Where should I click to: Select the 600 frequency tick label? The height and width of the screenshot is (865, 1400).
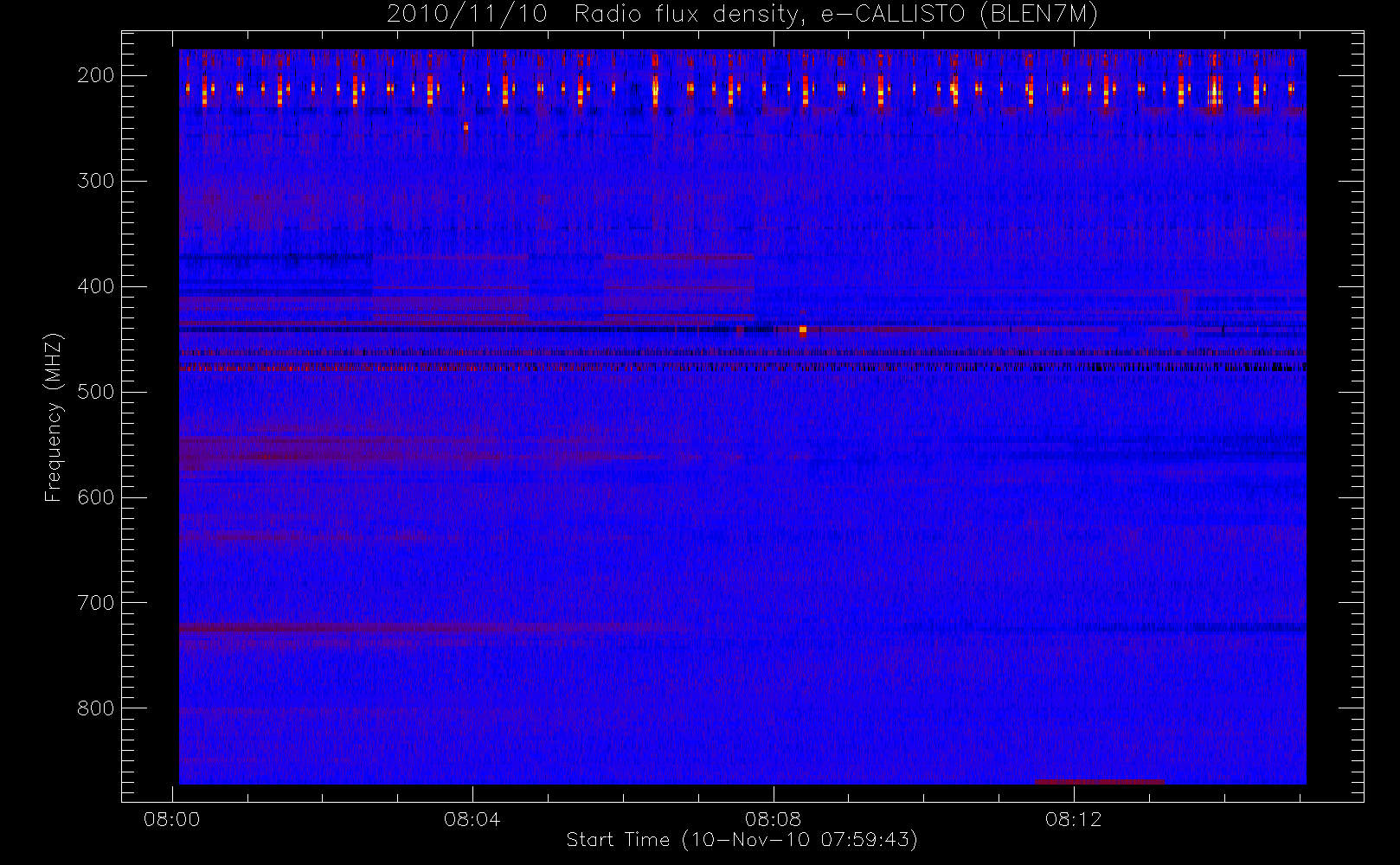pos(96,497)
